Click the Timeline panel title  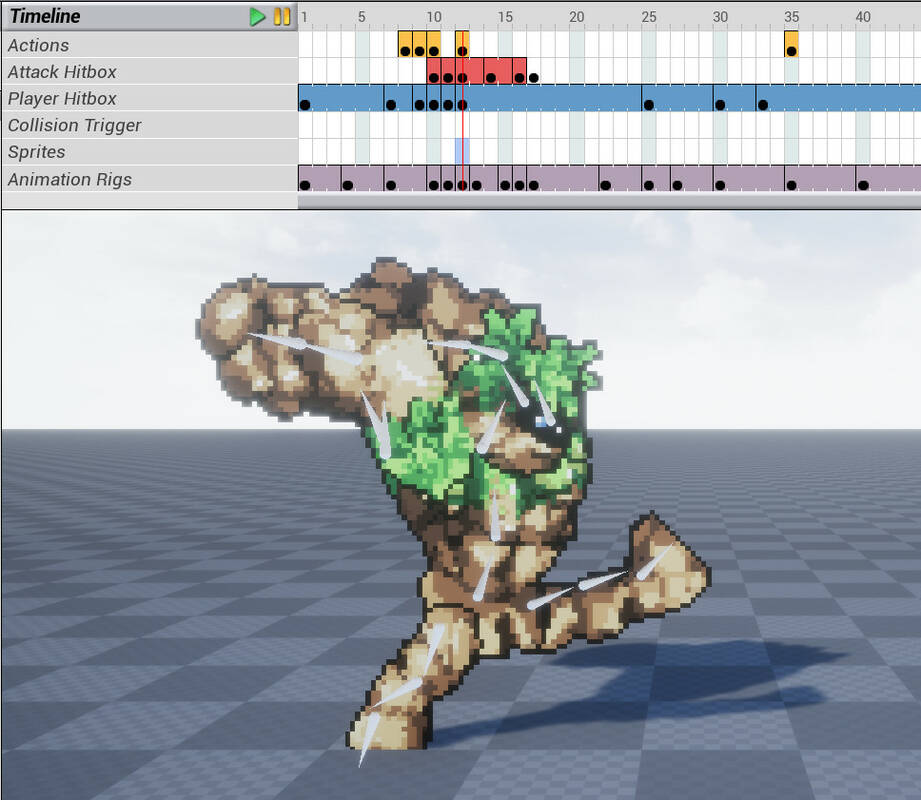click(45, 16)
